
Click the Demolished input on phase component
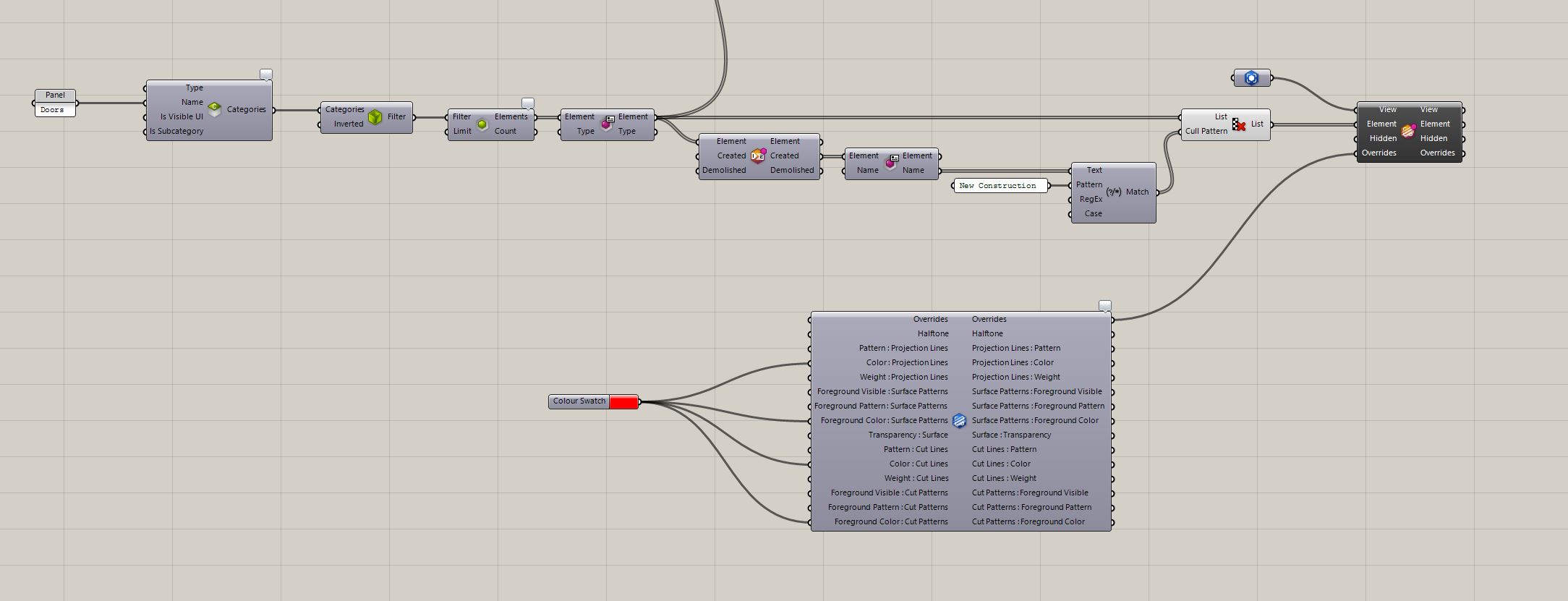click(724, 170)
